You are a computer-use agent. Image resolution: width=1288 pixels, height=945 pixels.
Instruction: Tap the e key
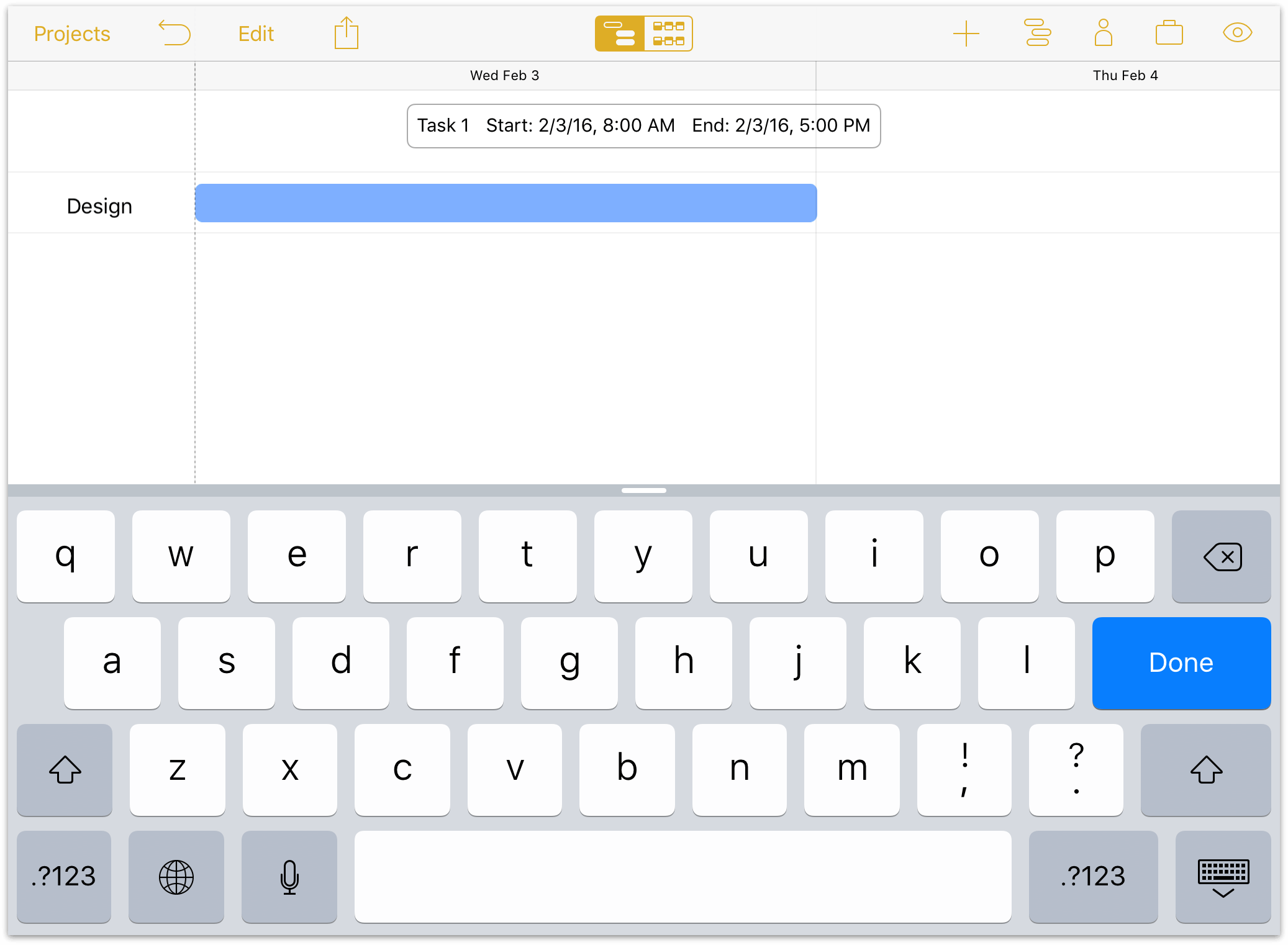click(297, 556)
